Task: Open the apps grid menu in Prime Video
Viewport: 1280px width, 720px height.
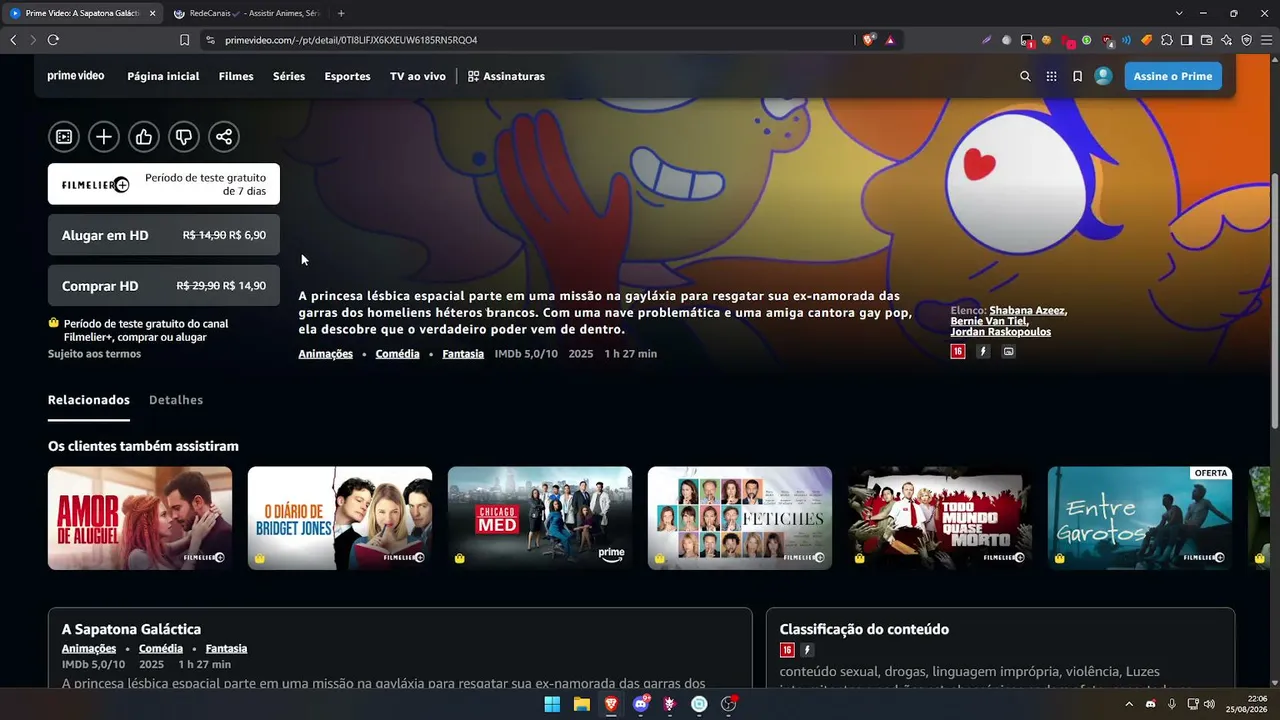Action: 1051,76
